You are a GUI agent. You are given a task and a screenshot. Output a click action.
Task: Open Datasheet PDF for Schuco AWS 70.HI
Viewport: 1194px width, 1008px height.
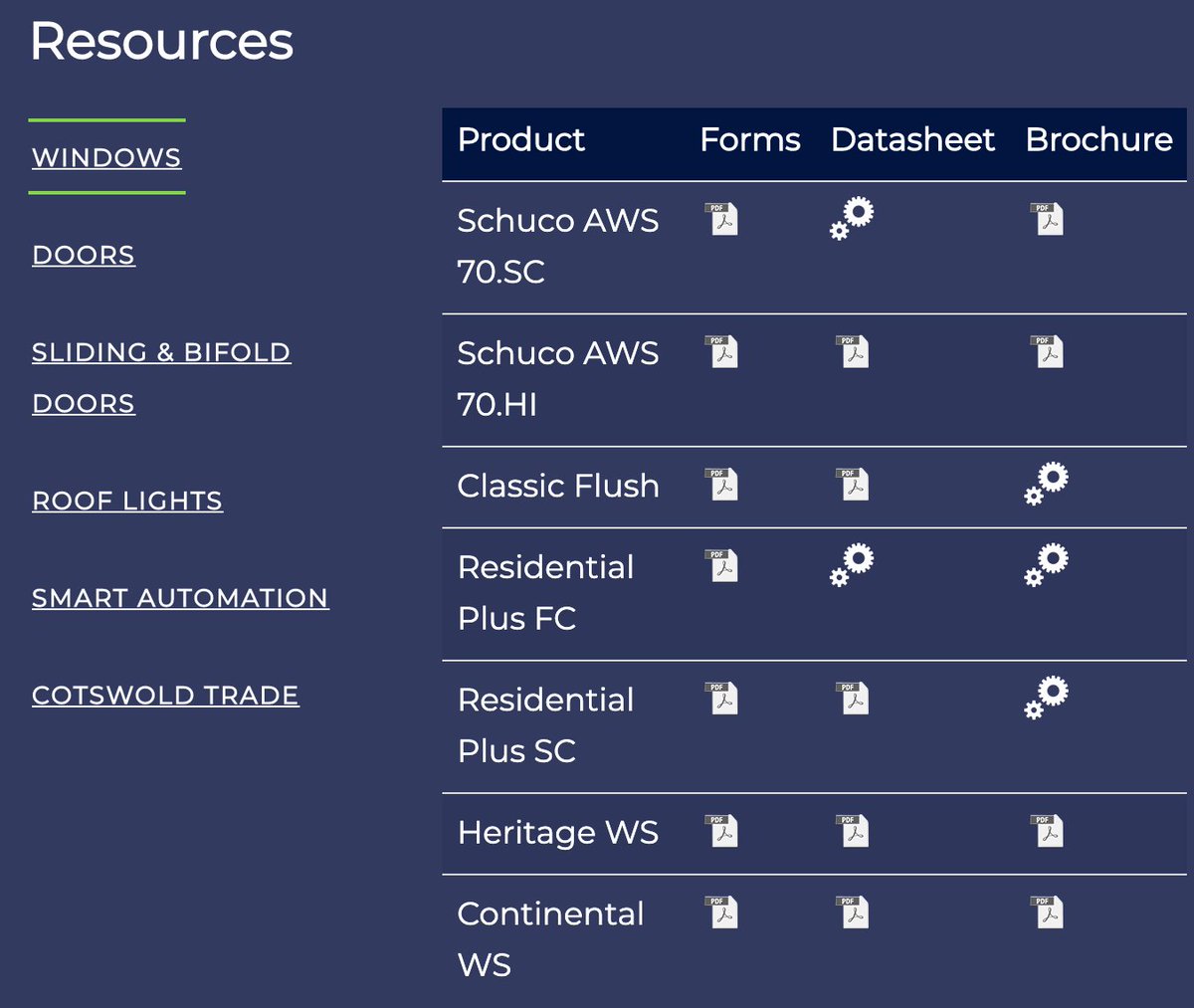click(x=852, y=351)
